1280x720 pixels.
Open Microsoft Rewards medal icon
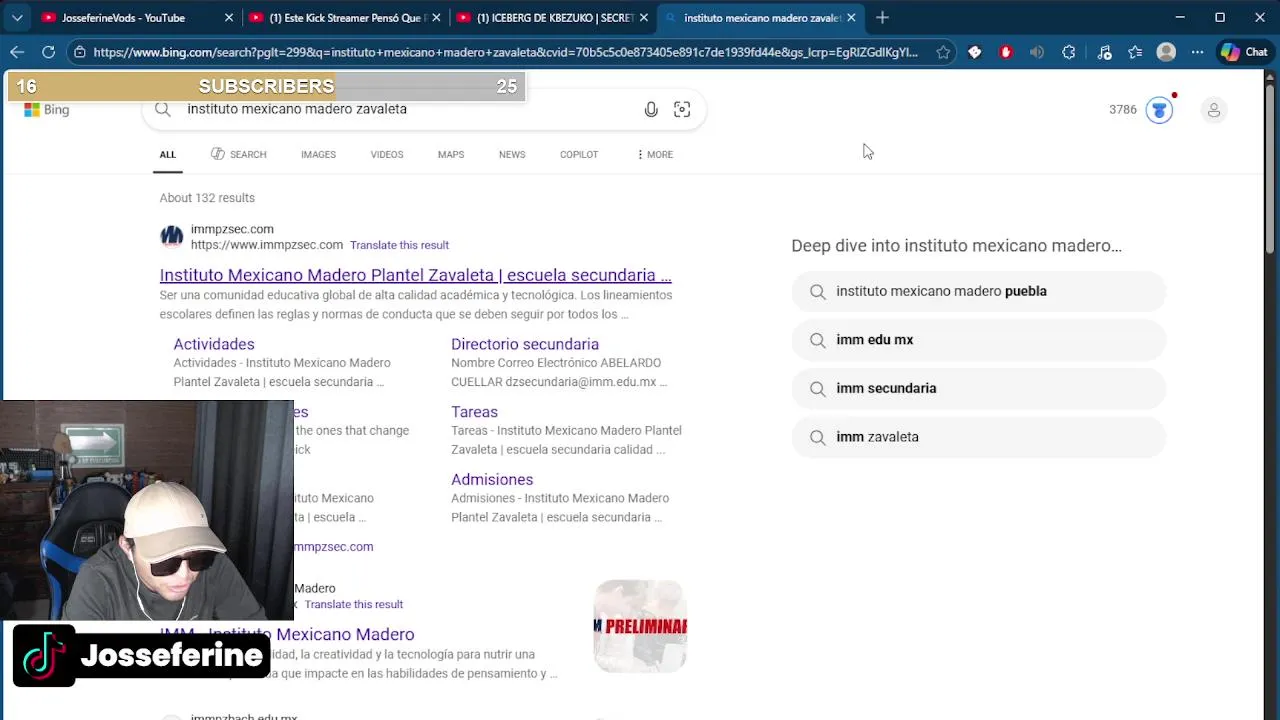click(1159, 110)
